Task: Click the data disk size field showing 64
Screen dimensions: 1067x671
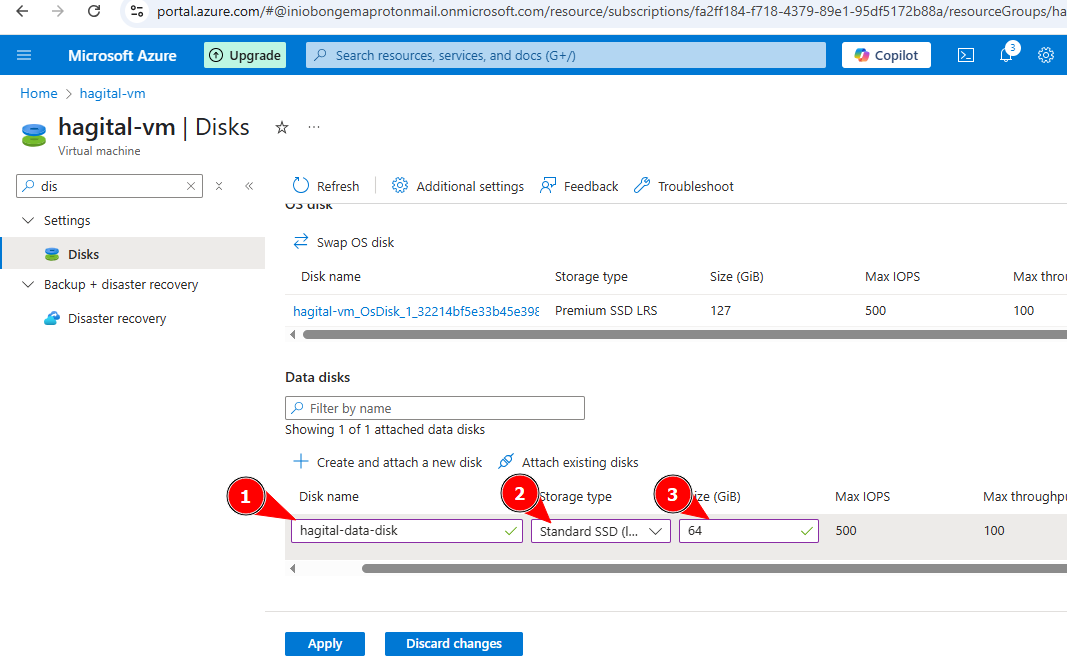Action: (749, 531)
